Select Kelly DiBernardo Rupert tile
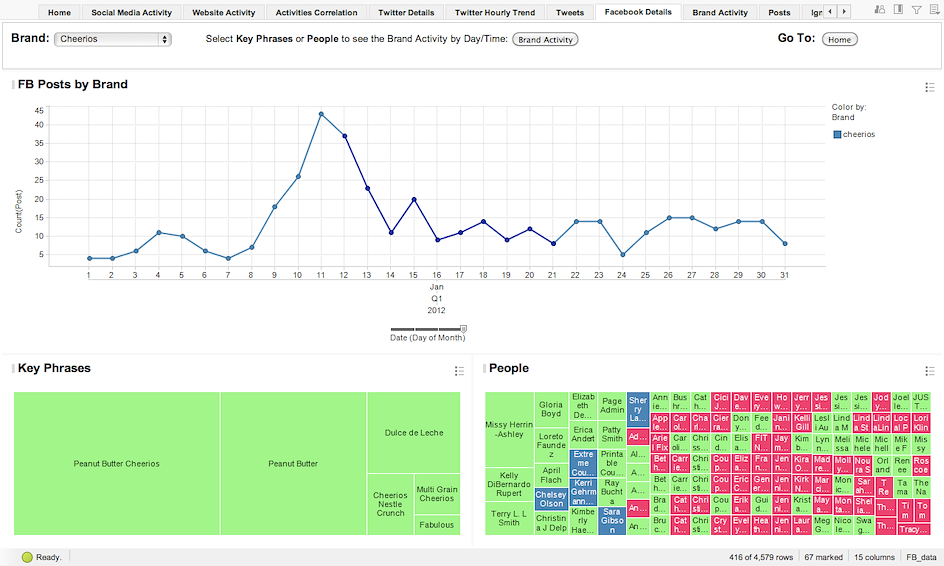This screenshot has width=944, height=566. click(509, 484)
